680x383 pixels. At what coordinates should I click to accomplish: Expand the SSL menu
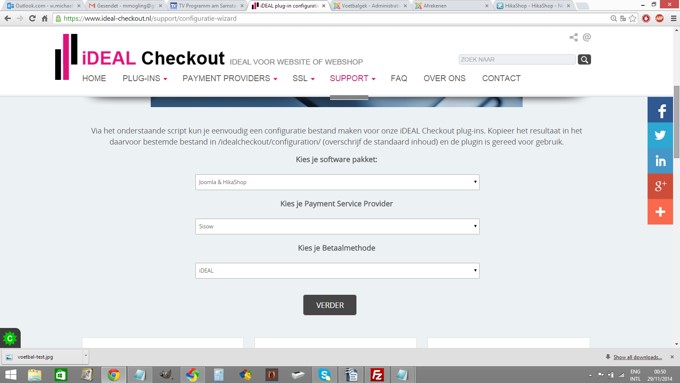[303, 79]
